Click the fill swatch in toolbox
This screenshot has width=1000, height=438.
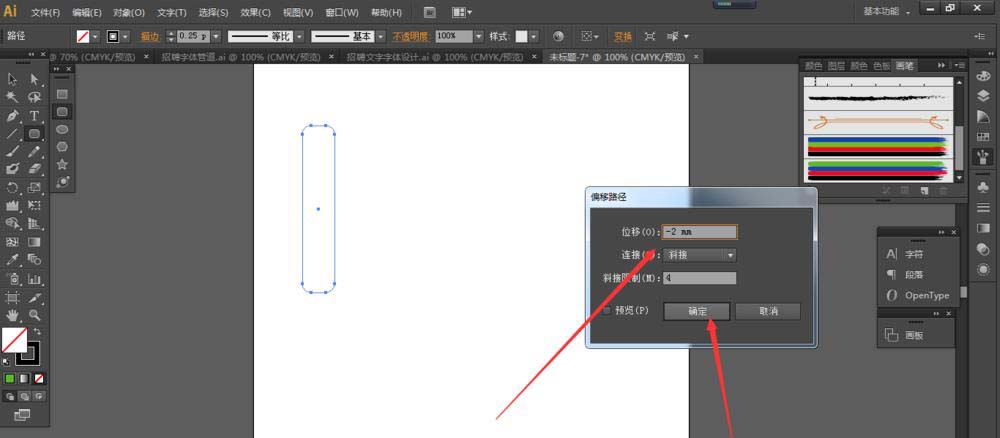point(13,340)
